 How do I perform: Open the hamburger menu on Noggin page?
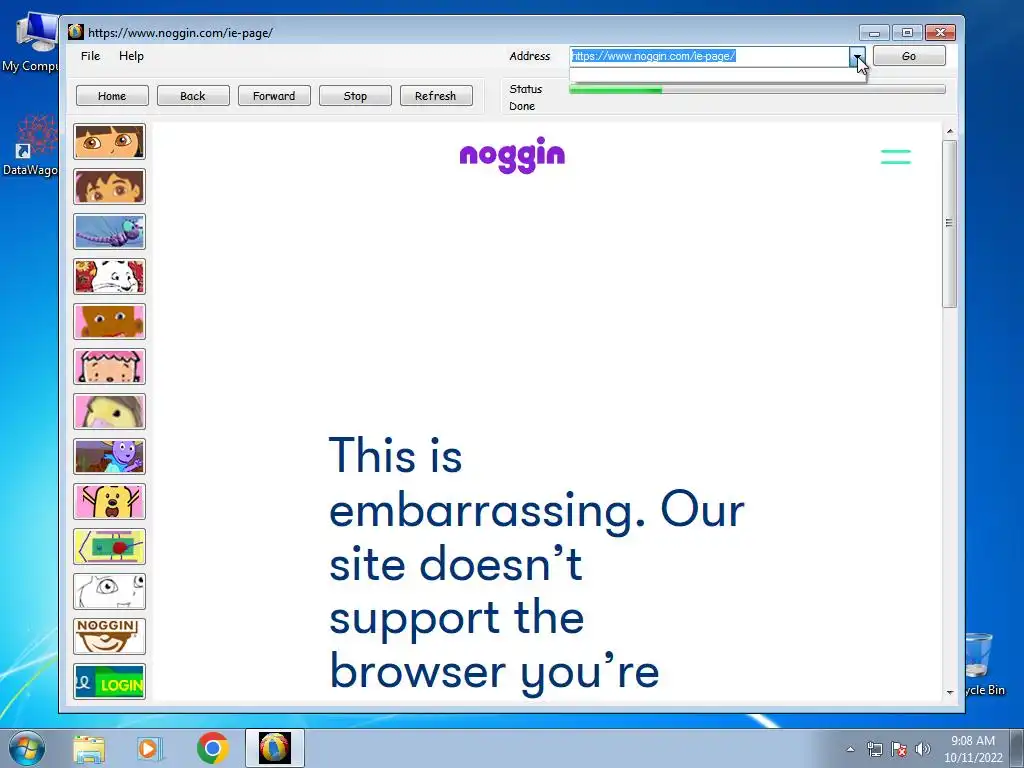click(x=895, y=157)
